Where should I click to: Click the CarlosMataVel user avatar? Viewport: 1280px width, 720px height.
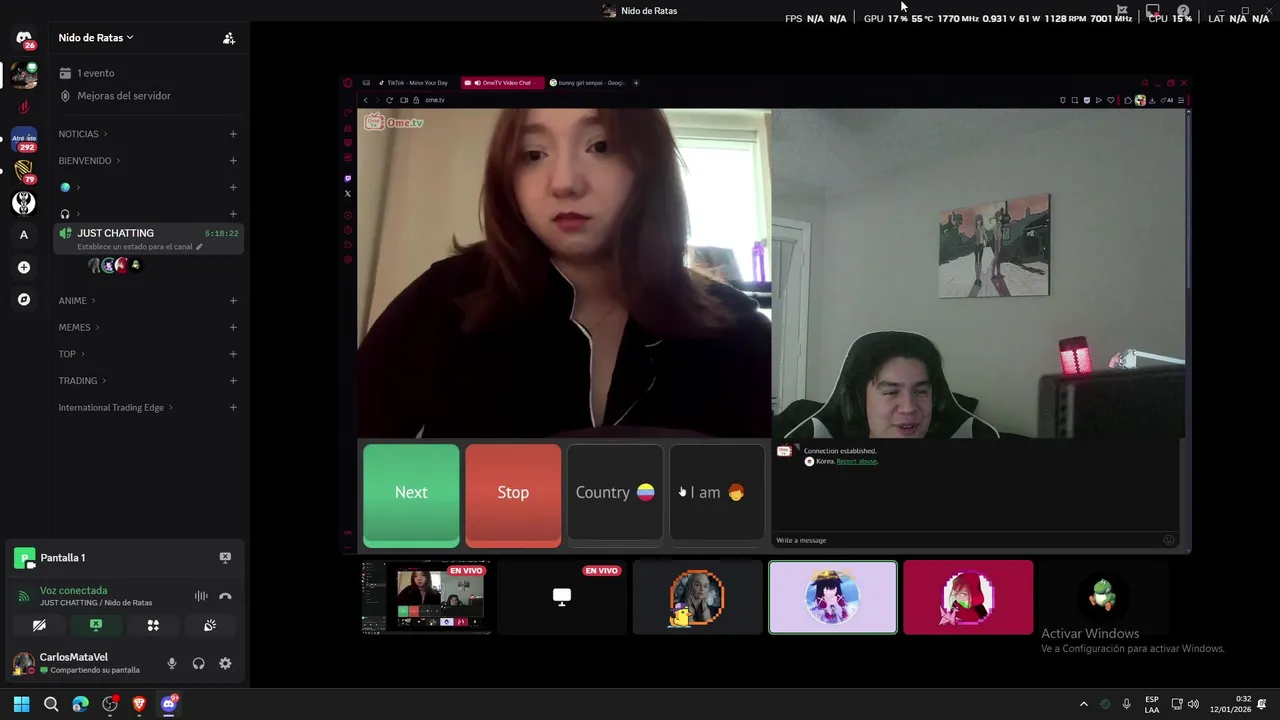click(23, 663)
